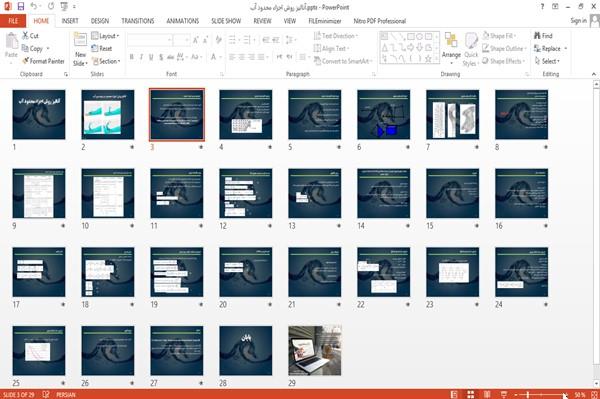Switch to the INSERT tab
The width and height of the screenshot is (600, 399).
tap(70, 21)
